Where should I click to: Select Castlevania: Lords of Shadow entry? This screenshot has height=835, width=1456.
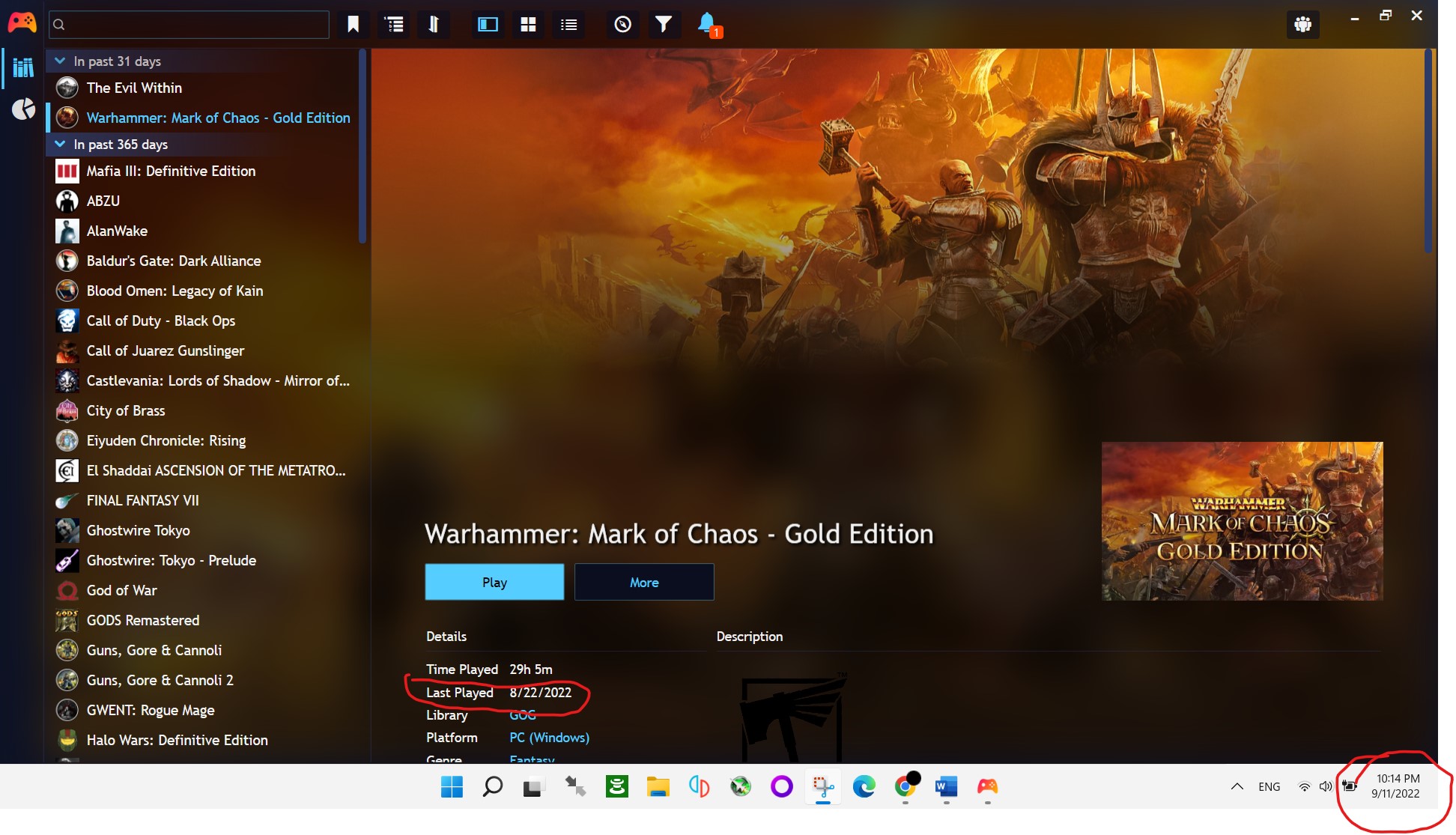[x=202, y=380]
